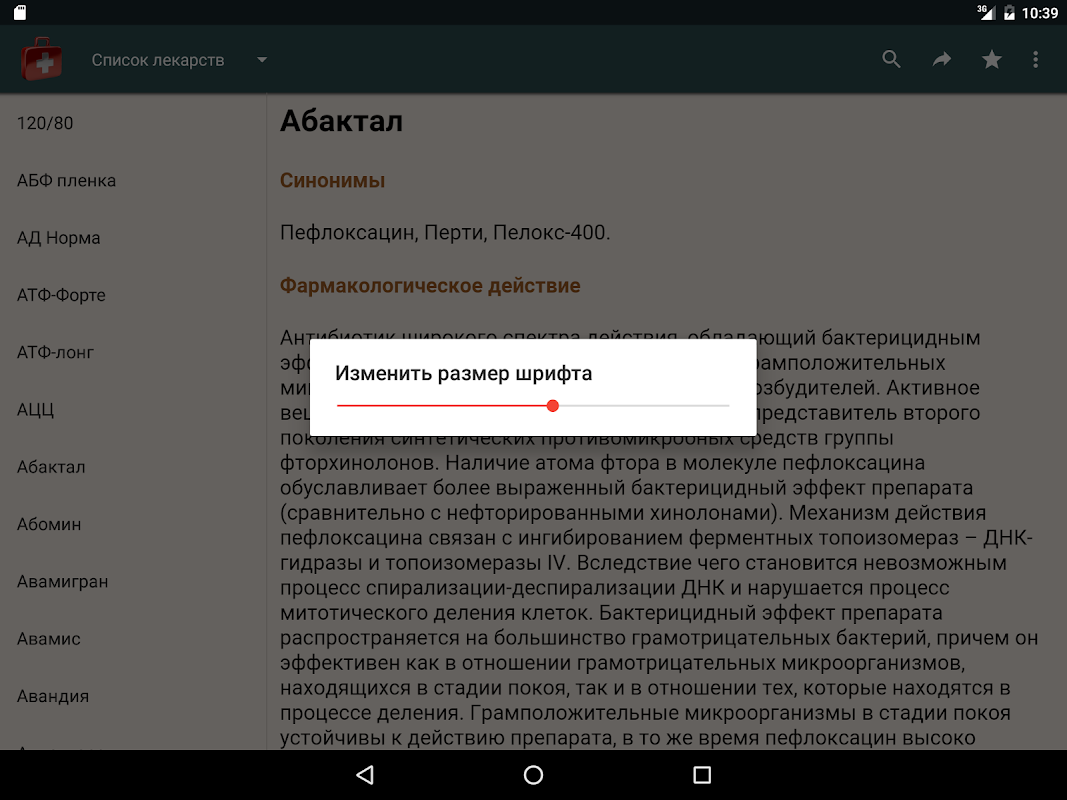Share the Абактал article via share arrow

[x=941, y=60]
